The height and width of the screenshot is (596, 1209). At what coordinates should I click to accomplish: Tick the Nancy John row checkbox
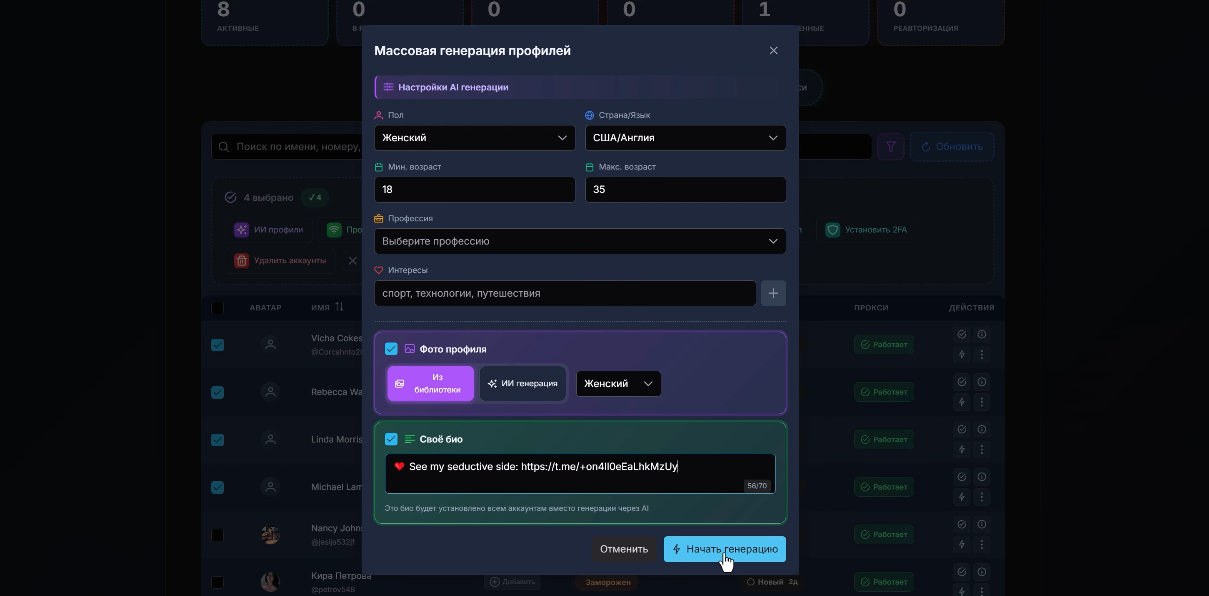(x=218, y=535)
